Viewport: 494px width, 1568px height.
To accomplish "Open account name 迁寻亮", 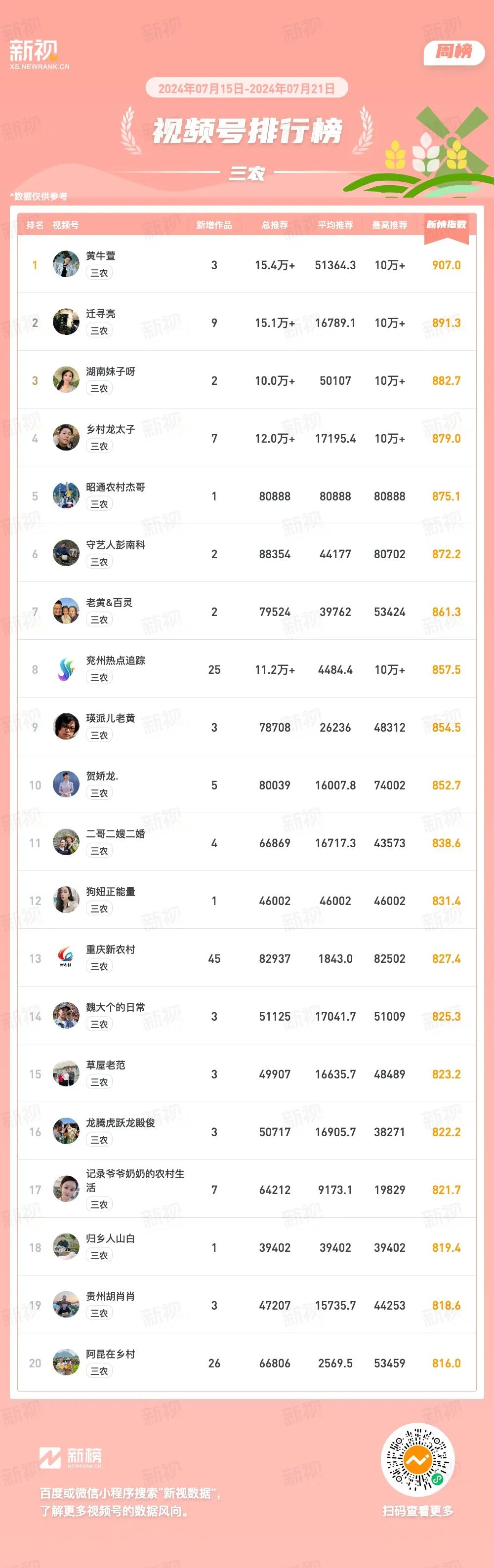I will [100, 314].
